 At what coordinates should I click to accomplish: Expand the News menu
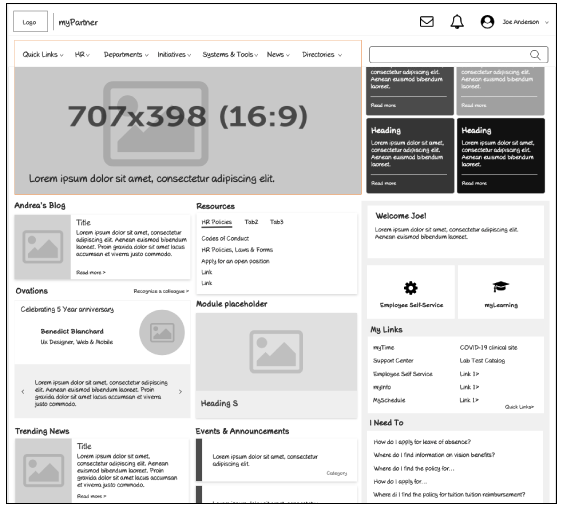(278, 55)
